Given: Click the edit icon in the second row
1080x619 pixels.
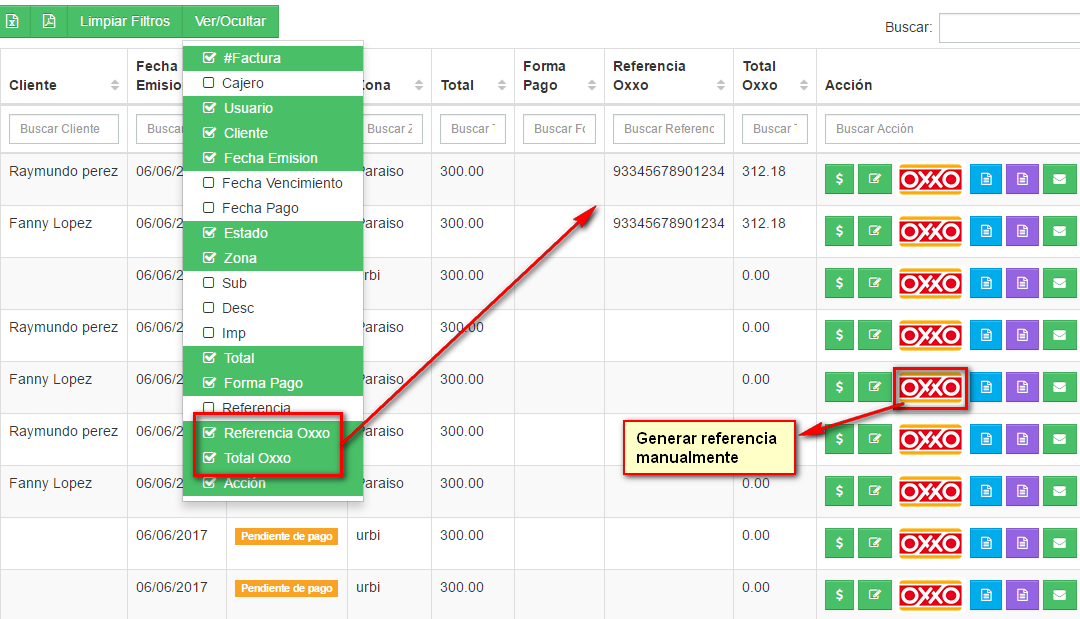Looking at the screenshot, I should coord(875,231).
